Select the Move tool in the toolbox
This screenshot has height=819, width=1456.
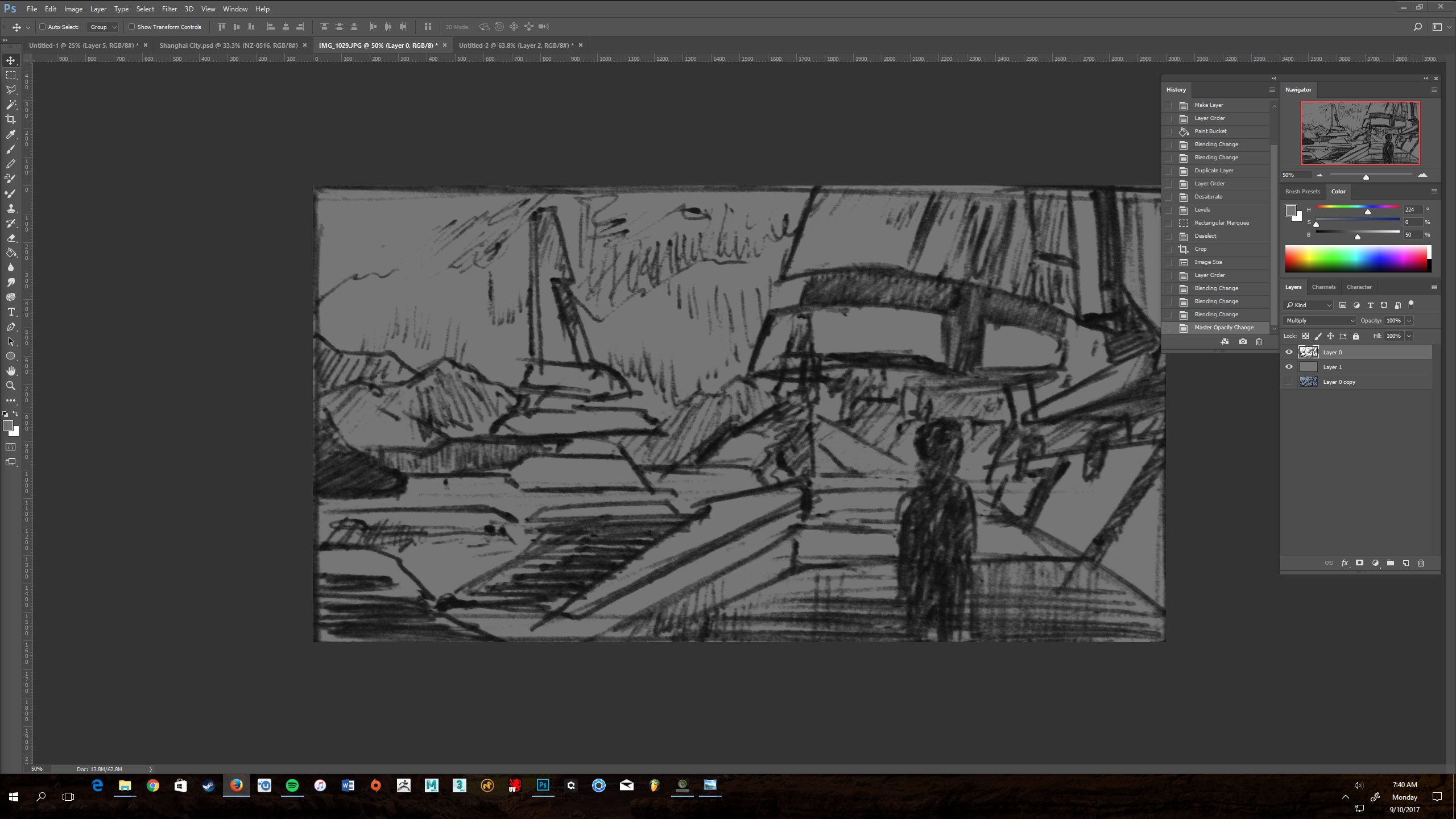click(x=11, y=60)
